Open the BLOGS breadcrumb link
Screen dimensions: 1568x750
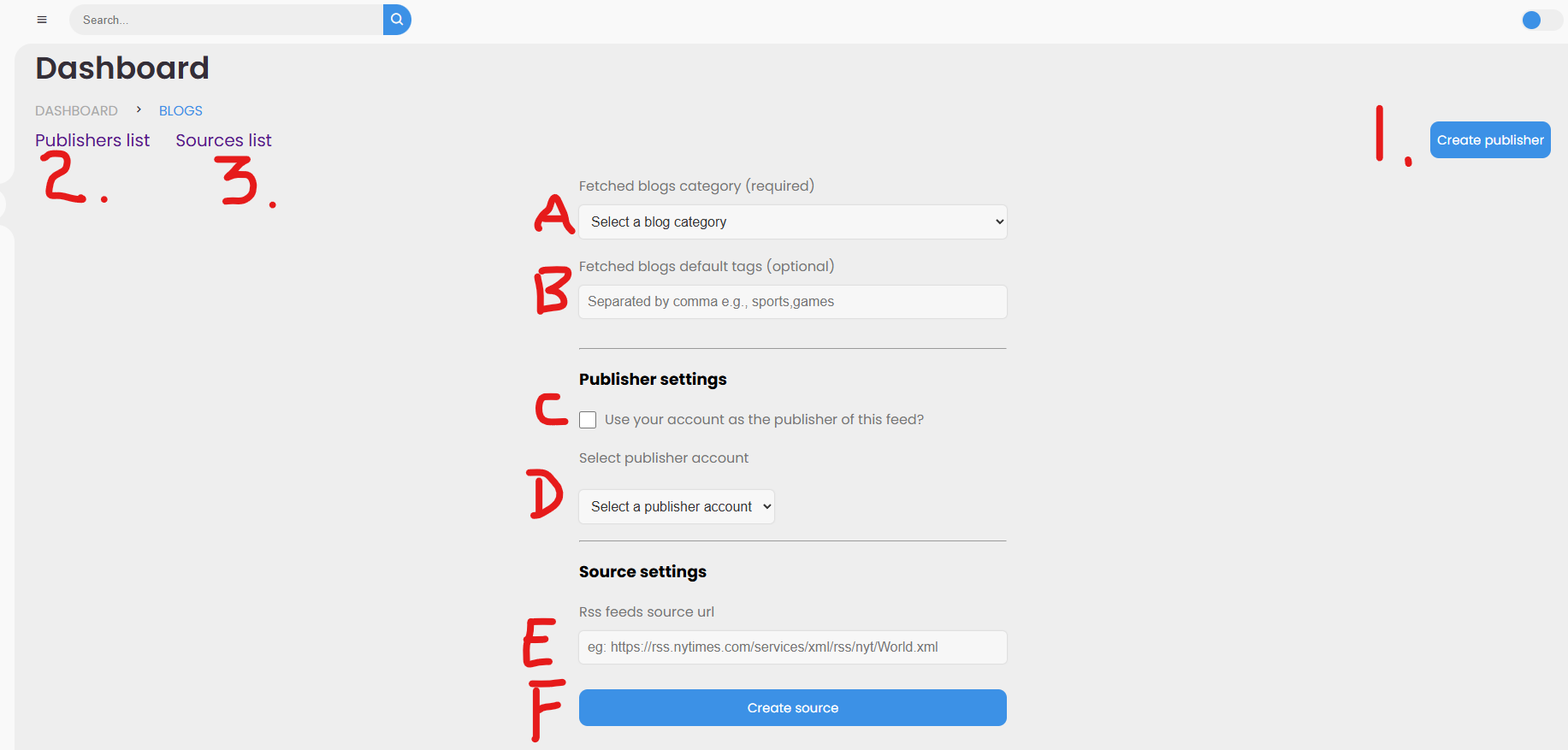pyautogui.click(x=180, y=110)
